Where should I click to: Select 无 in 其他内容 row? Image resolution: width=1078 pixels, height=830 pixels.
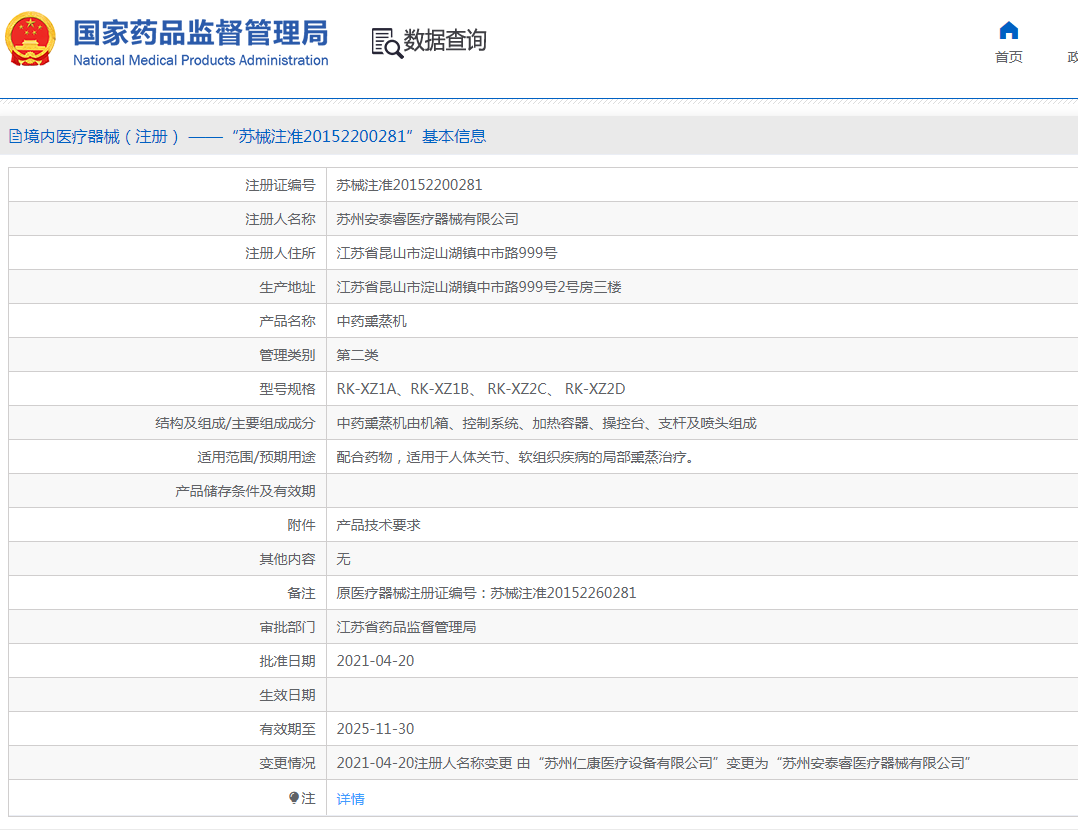[343, 559]
